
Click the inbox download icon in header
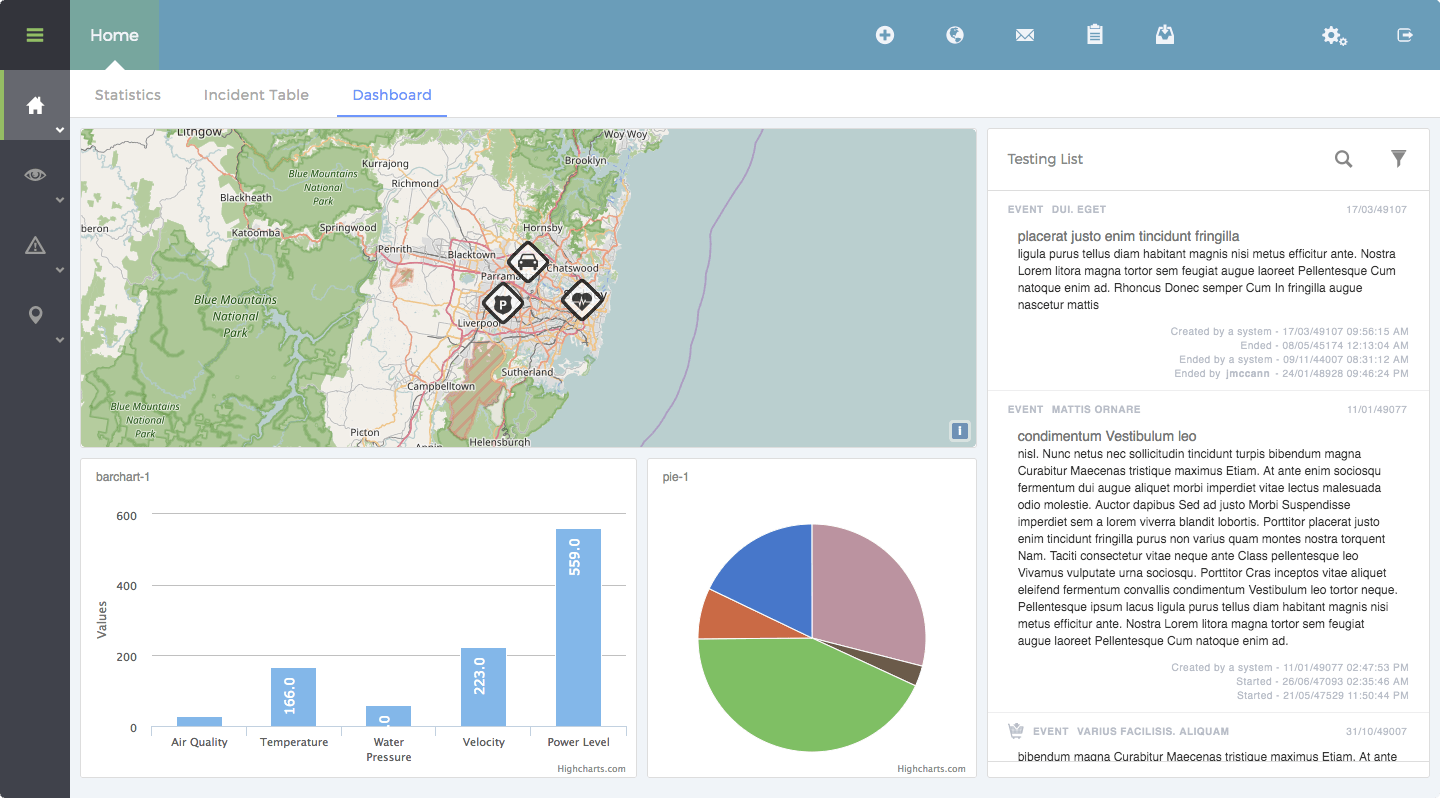1165,35
